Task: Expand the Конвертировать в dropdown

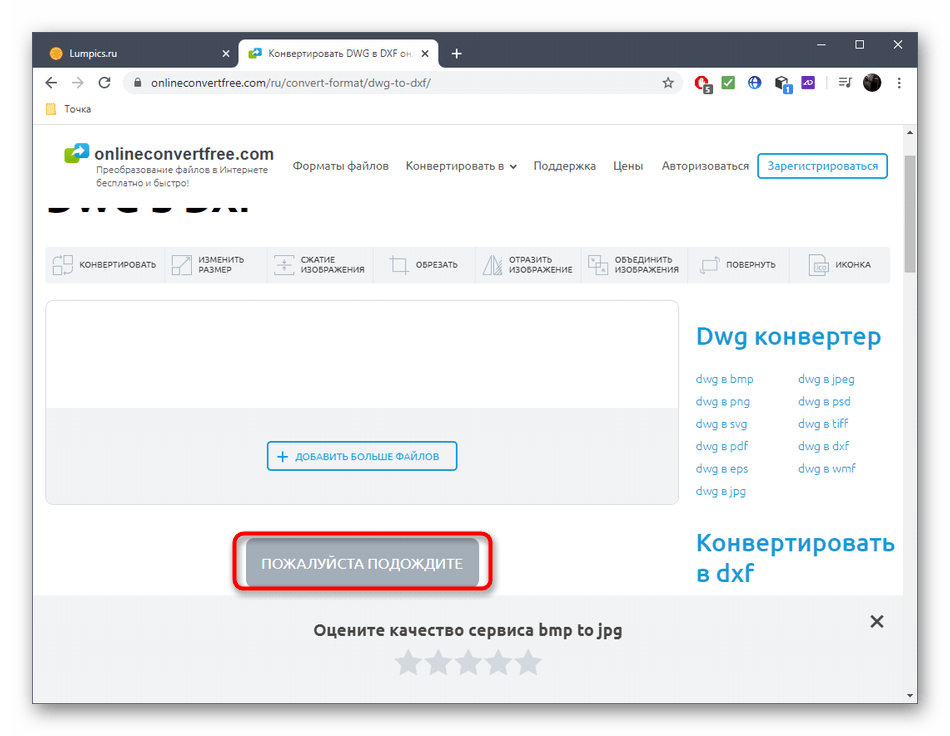Action: tap(460, 166)
